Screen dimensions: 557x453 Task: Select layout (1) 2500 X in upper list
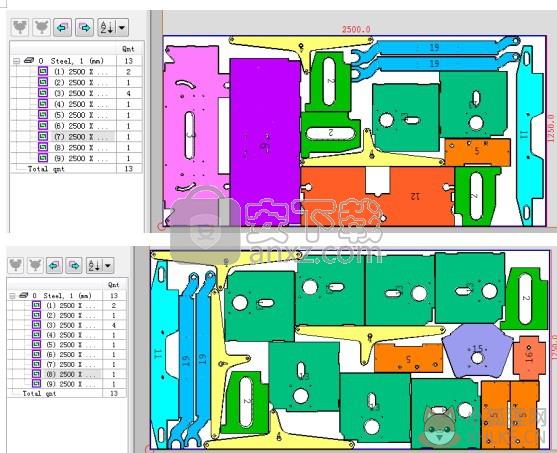(81, 72)
